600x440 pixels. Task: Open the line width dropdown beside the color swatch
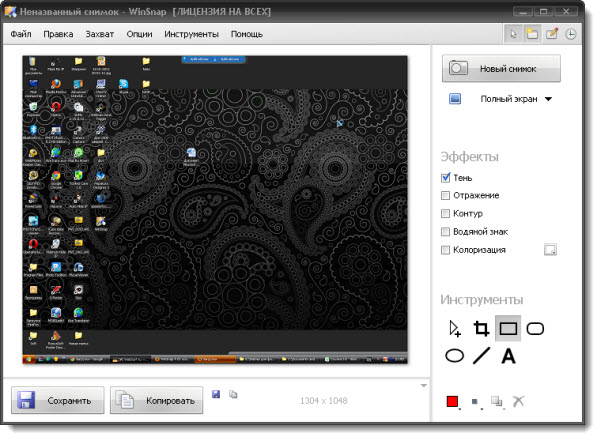coord(475,403)
